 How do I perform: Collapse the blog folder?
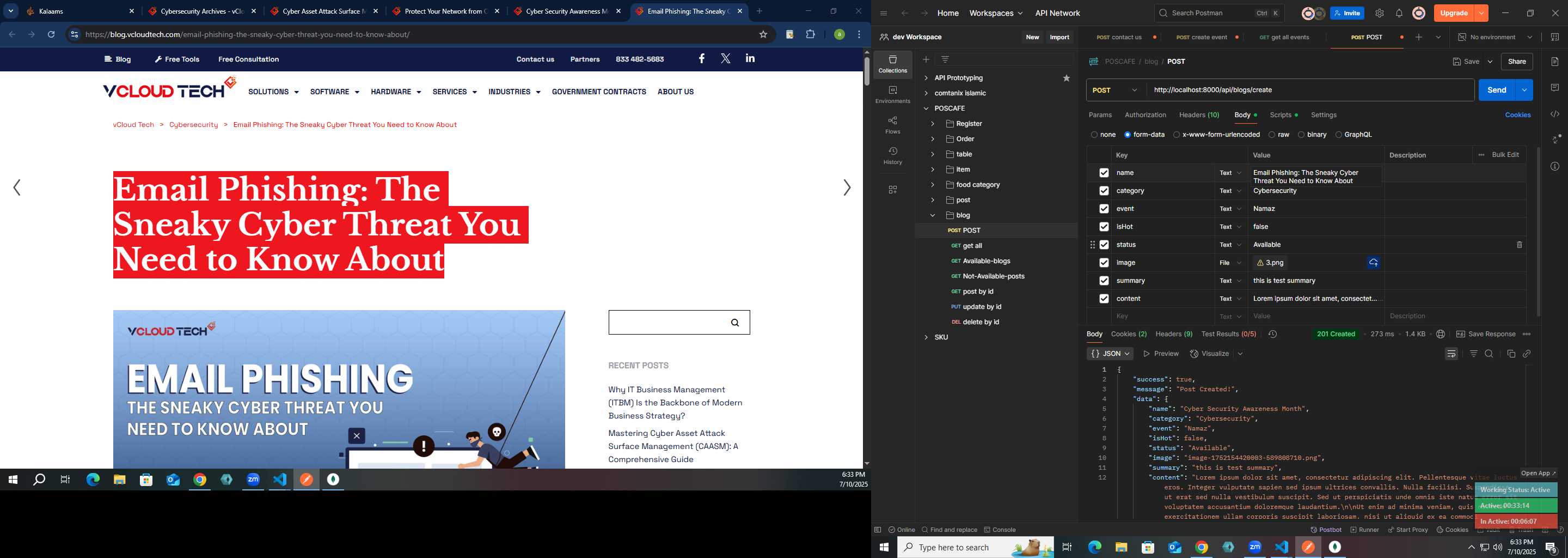click(932, 216)
